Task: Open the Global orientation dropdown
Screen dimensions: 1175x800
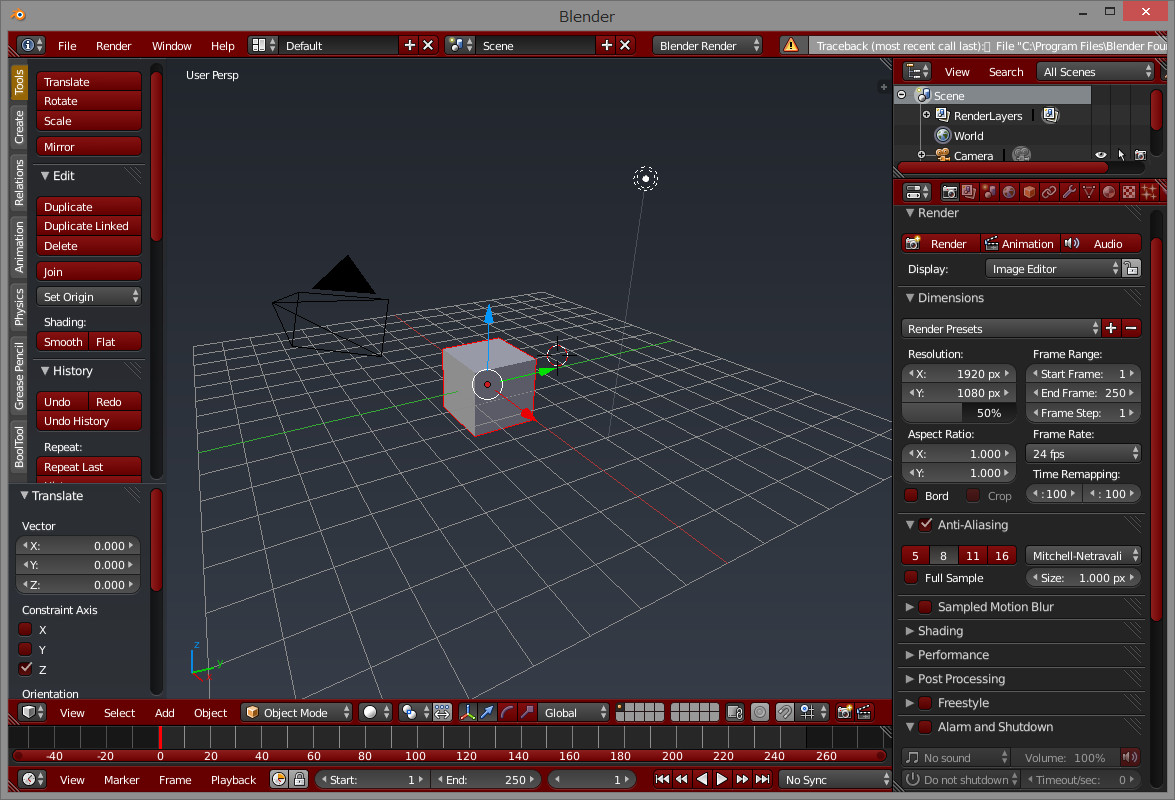Action: coord(574,712)
